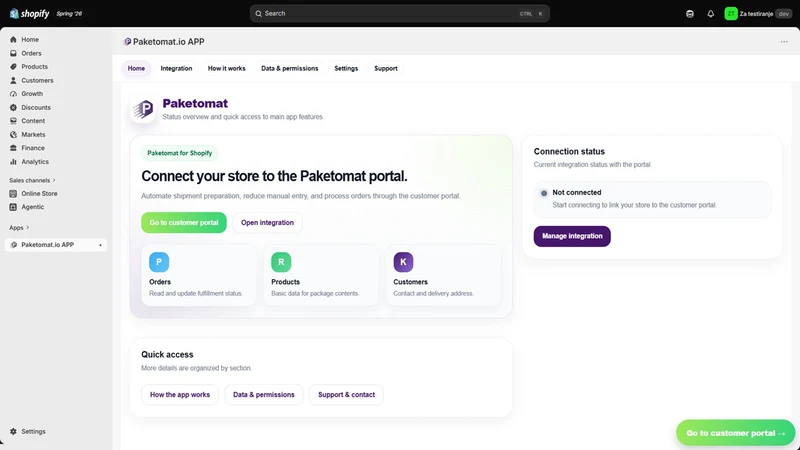The image size is (800, 450).
Task: Click the green Go to customer portal button
Action: point(184,222)
